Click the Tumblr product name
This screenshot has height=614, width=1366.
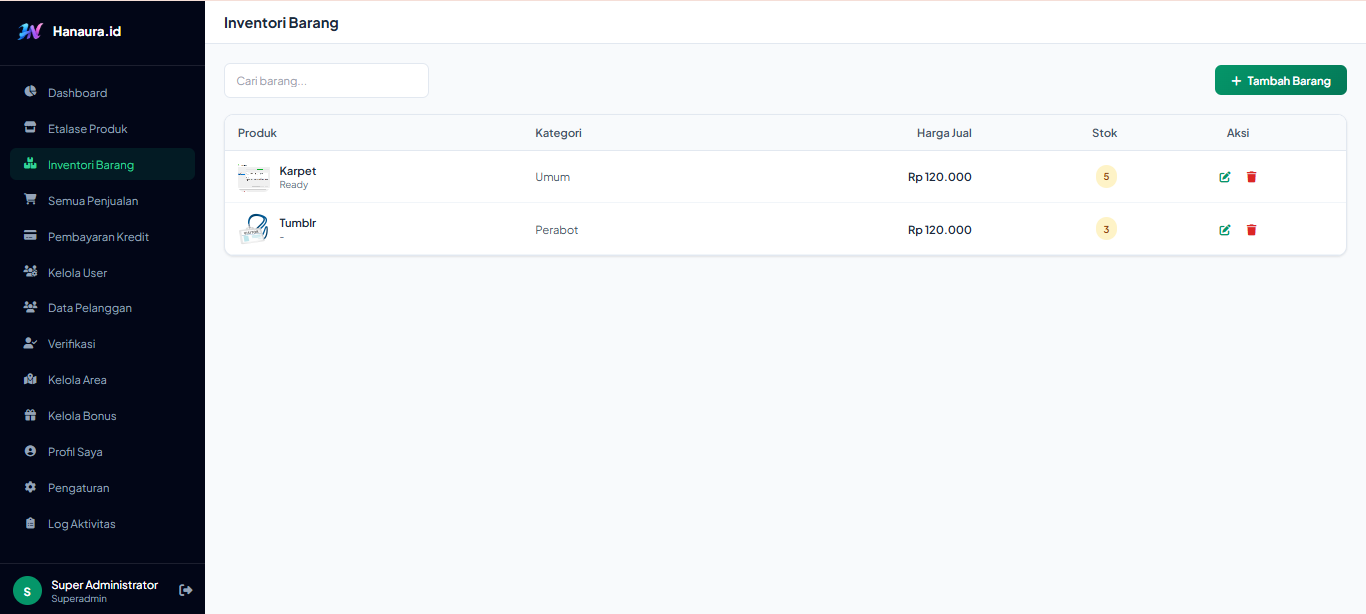(298, 223)
